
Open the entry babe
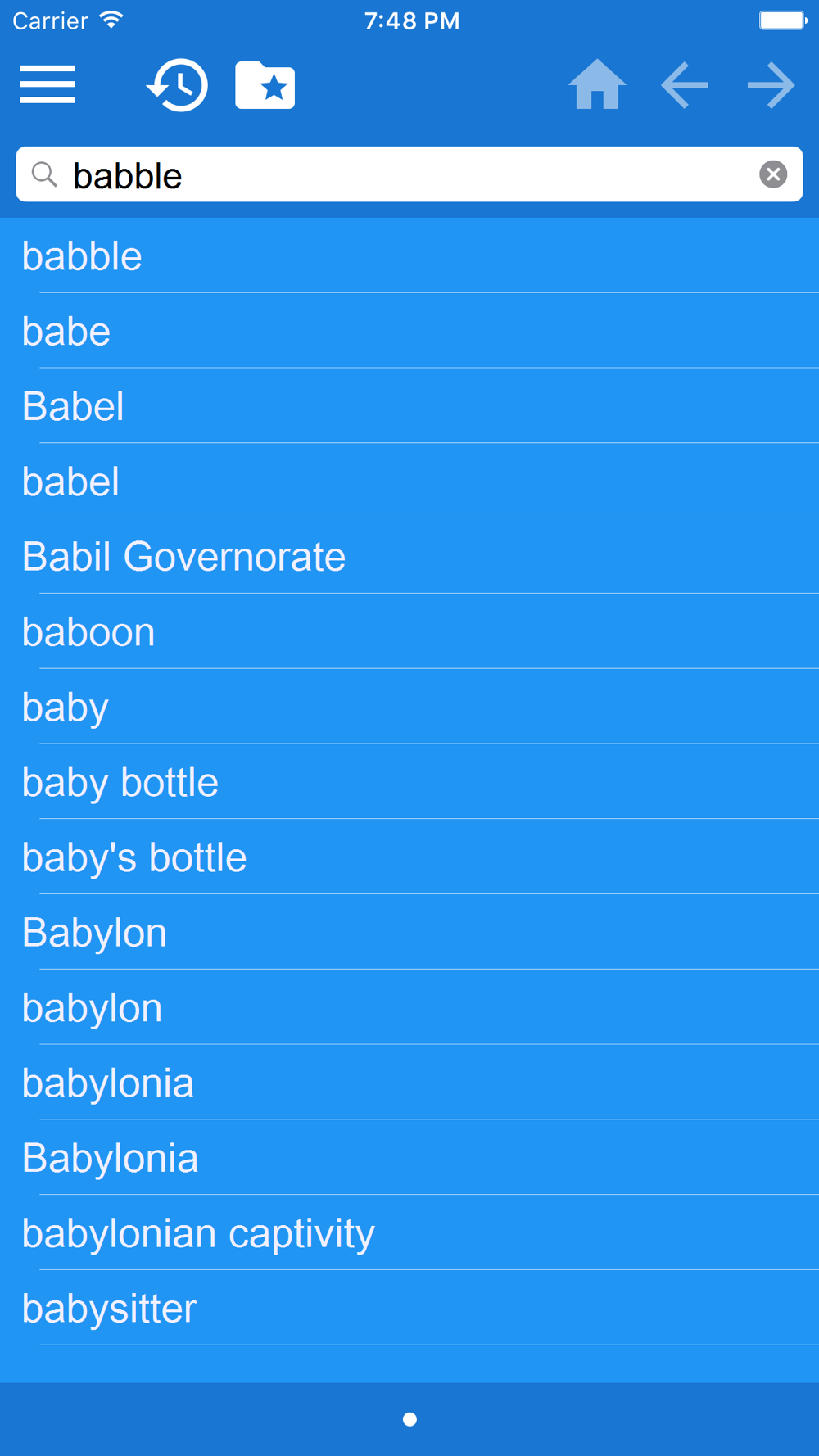pos(409,332)
